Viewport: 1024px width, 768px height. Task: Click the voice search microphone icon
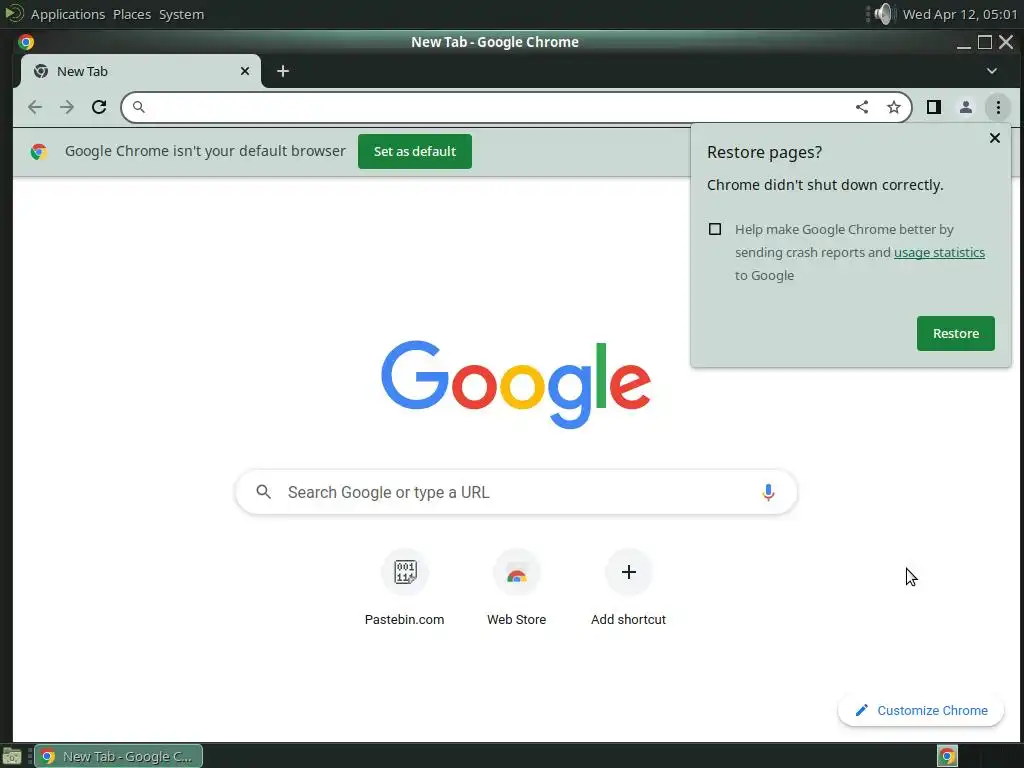click(x=768, y=492)
